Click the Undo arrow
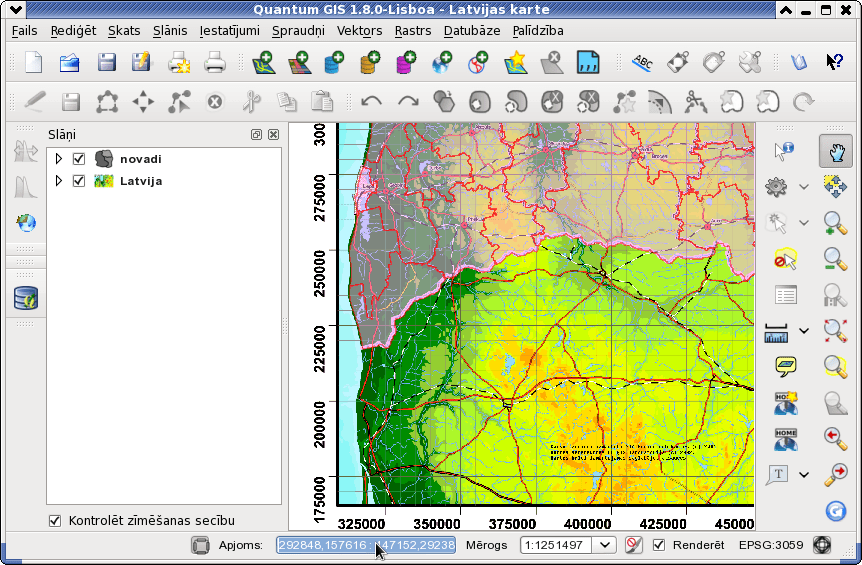 372,102
